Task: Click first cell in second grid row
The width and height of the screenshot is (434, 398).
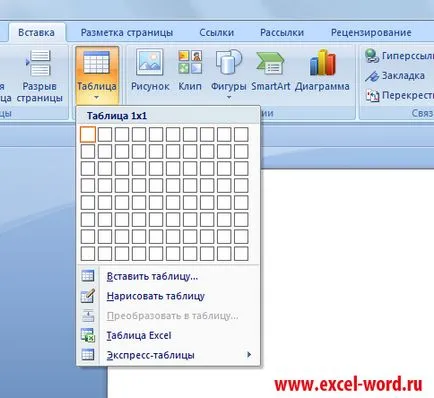Action: tap(88, 151)
